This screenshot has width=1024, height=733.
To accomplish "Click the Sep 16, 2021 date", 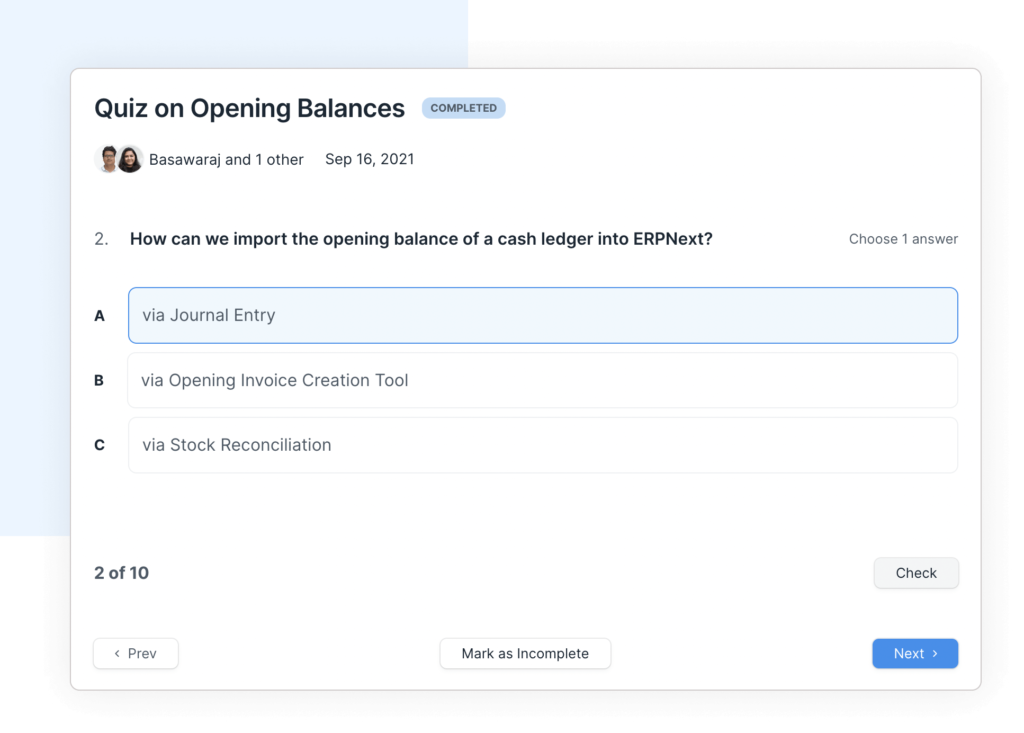I will coord(369,159).
